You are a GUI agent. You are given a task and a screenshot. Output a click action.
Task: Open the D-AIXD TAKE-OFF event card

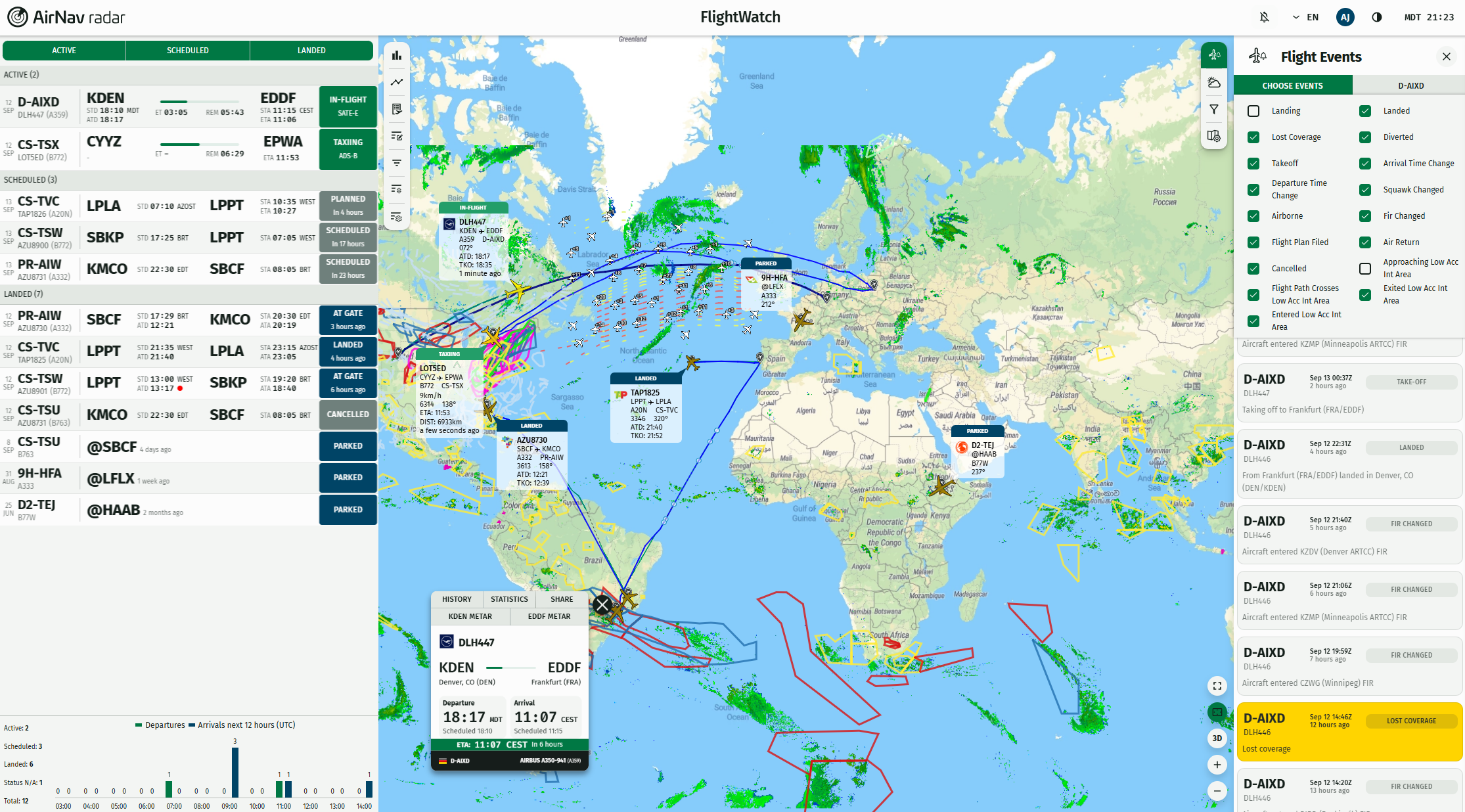(x=1349, y=393)
